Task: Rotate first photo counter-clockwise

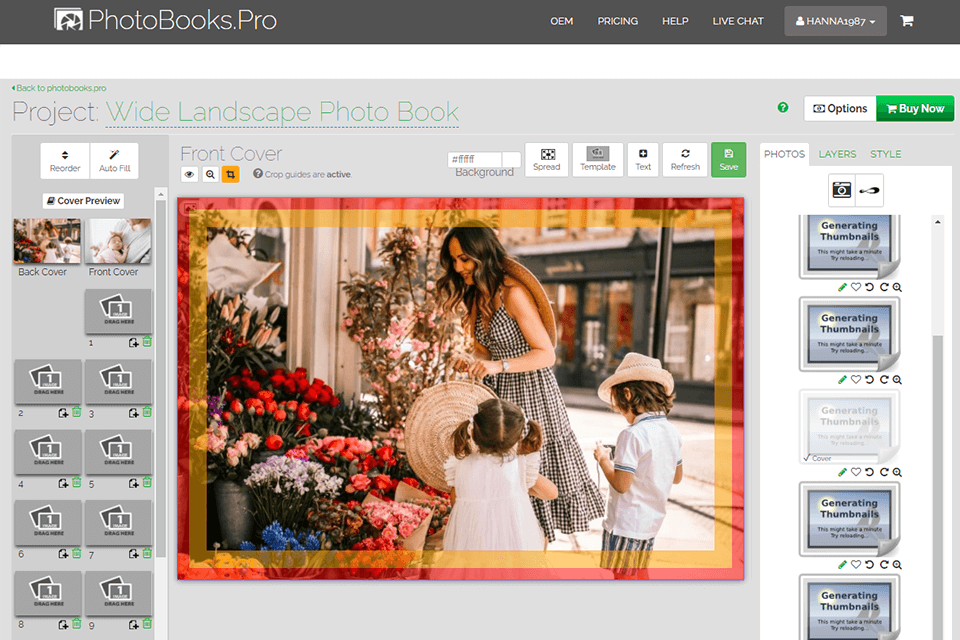Action: pyautogui.click(x=869, y=287)
